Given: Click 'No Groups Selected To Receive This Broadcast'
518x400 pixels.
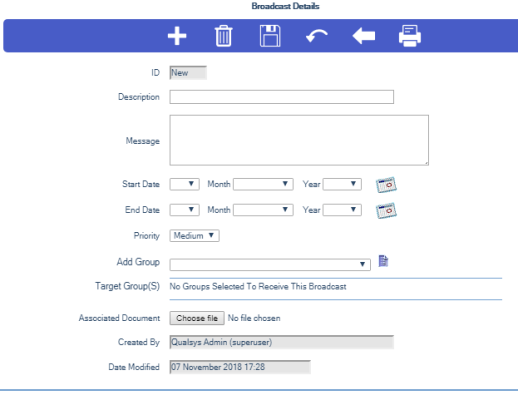Looking at the screenshot, I should (258, 286).
